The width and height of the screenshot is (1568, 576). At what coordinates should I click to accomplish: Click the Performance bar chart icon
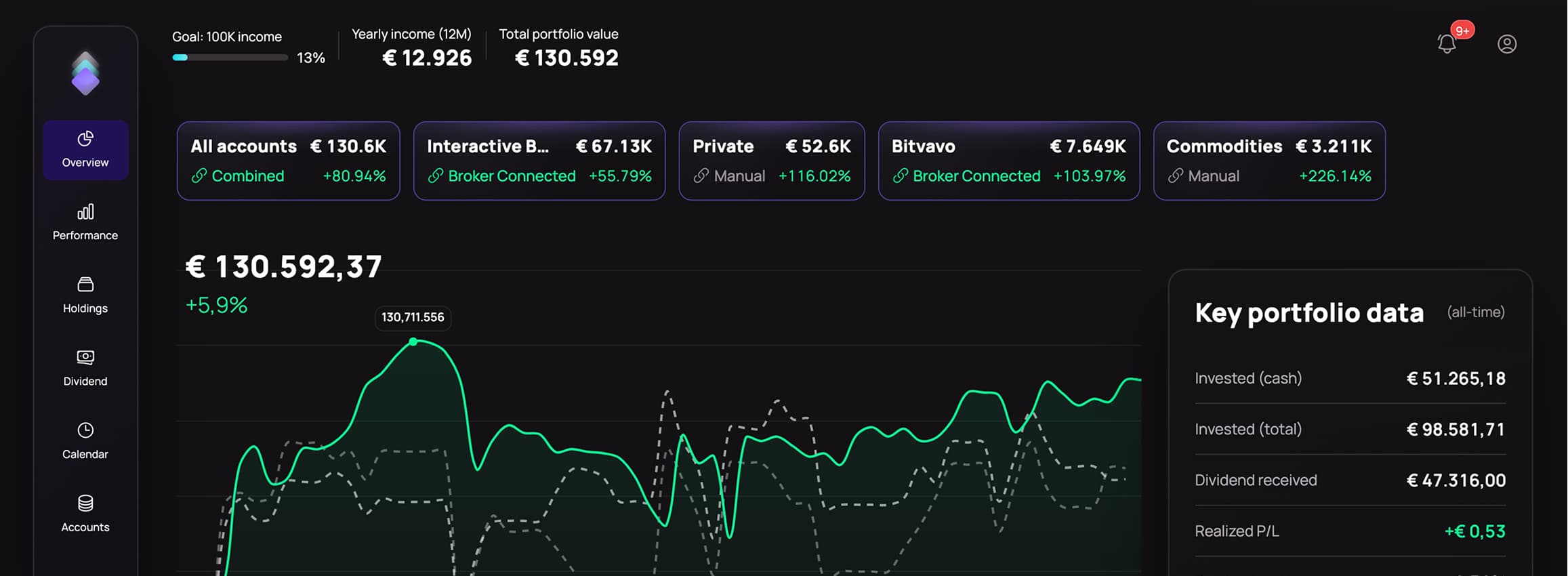coord(85,211)
